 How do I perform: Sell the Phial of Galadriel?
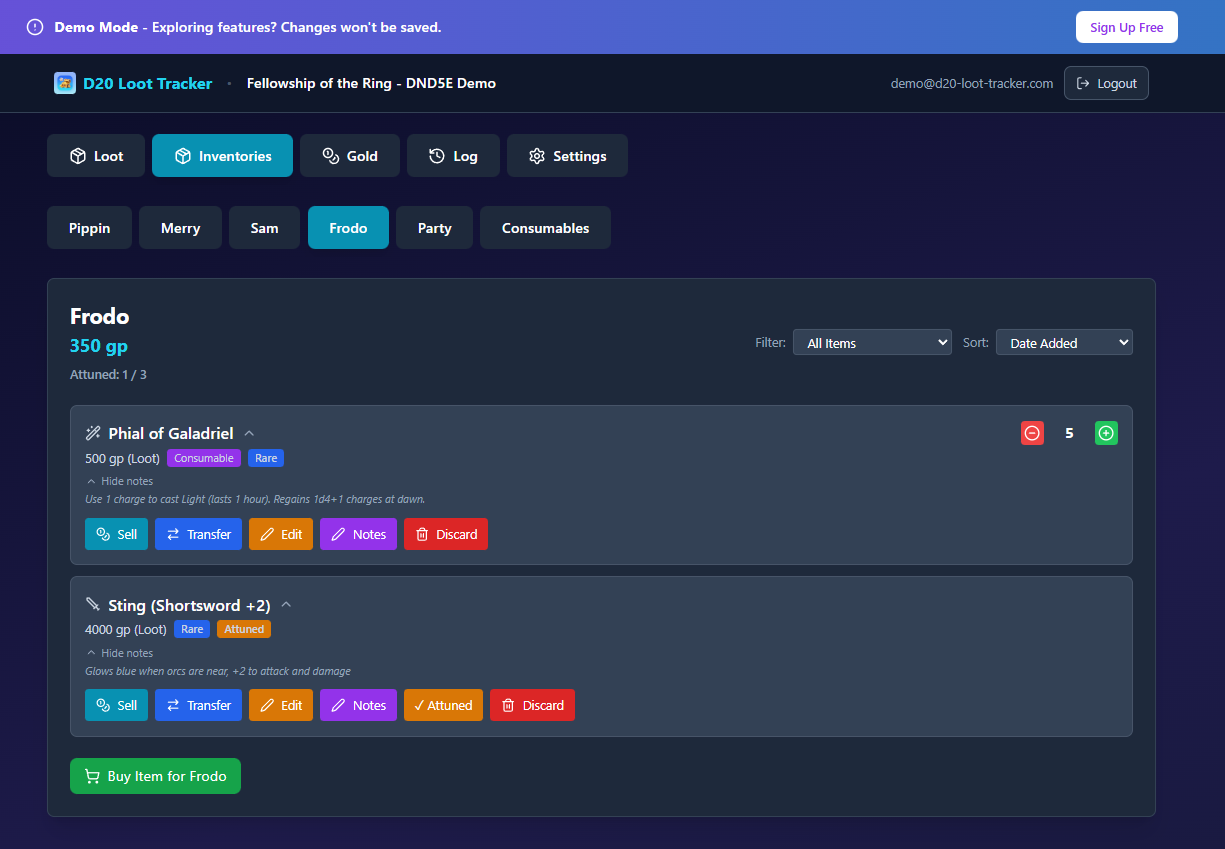pyautogui.click(x=116, y=534)
